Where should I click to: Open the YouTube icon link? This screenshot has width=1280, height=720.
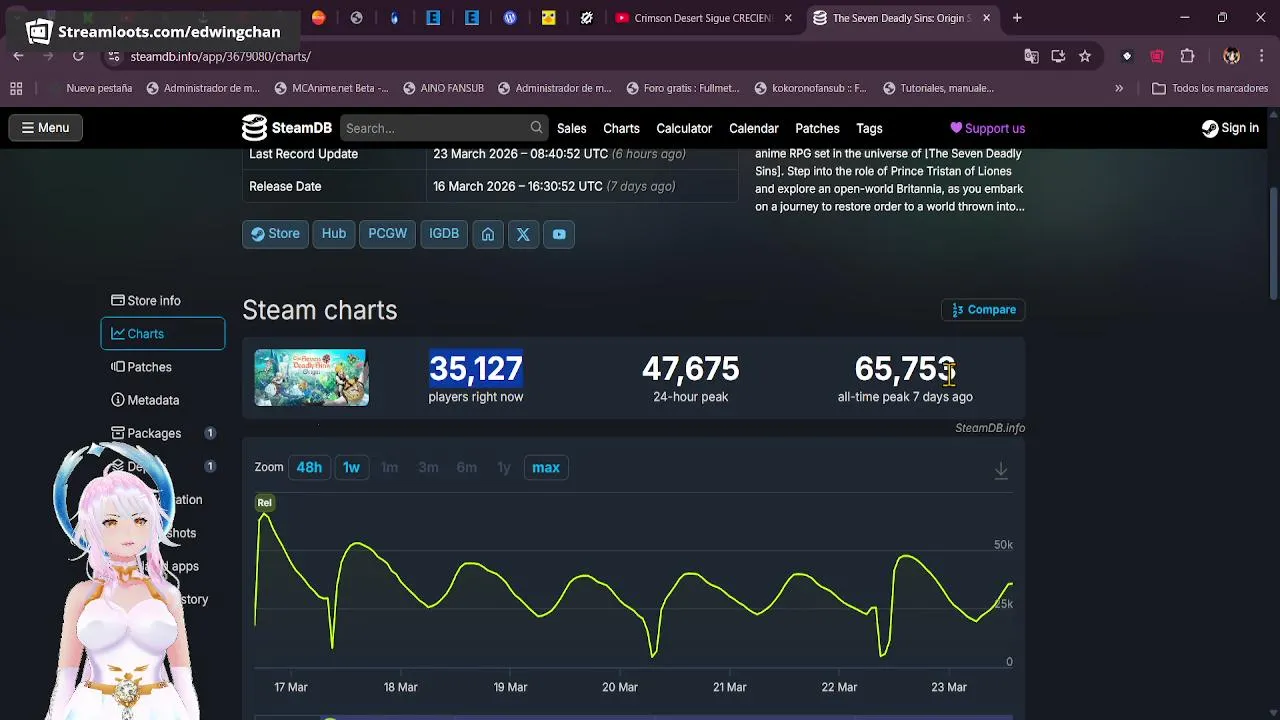(559, 234)
